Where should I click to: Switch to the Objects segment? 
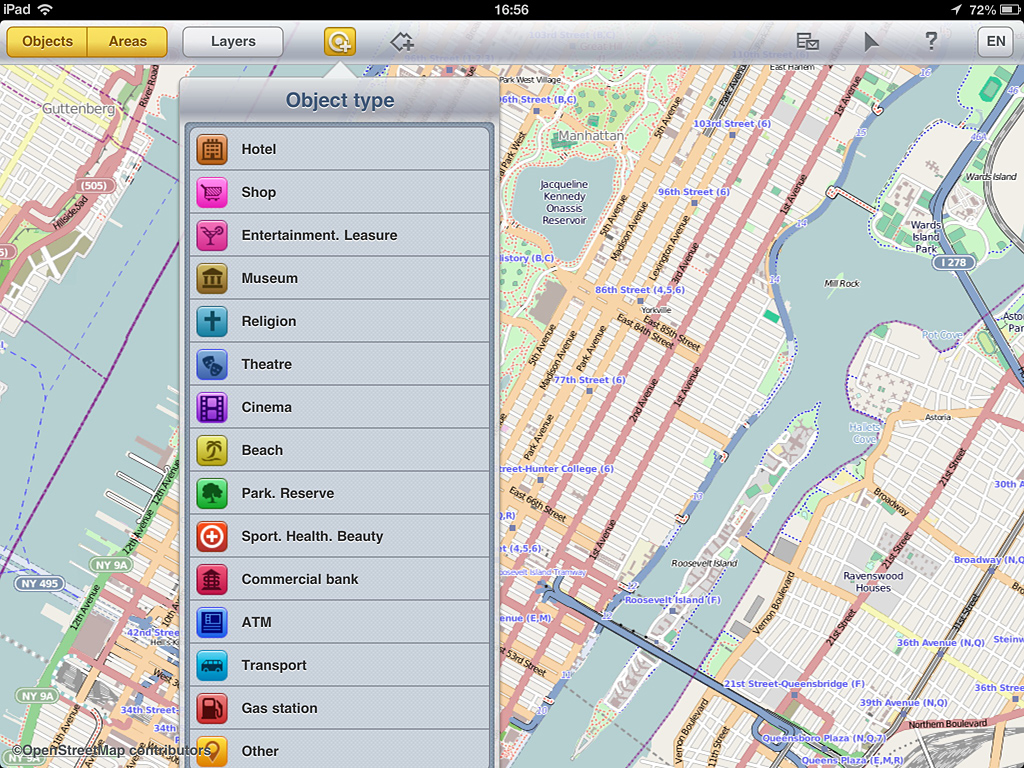(x=47, y=42)
